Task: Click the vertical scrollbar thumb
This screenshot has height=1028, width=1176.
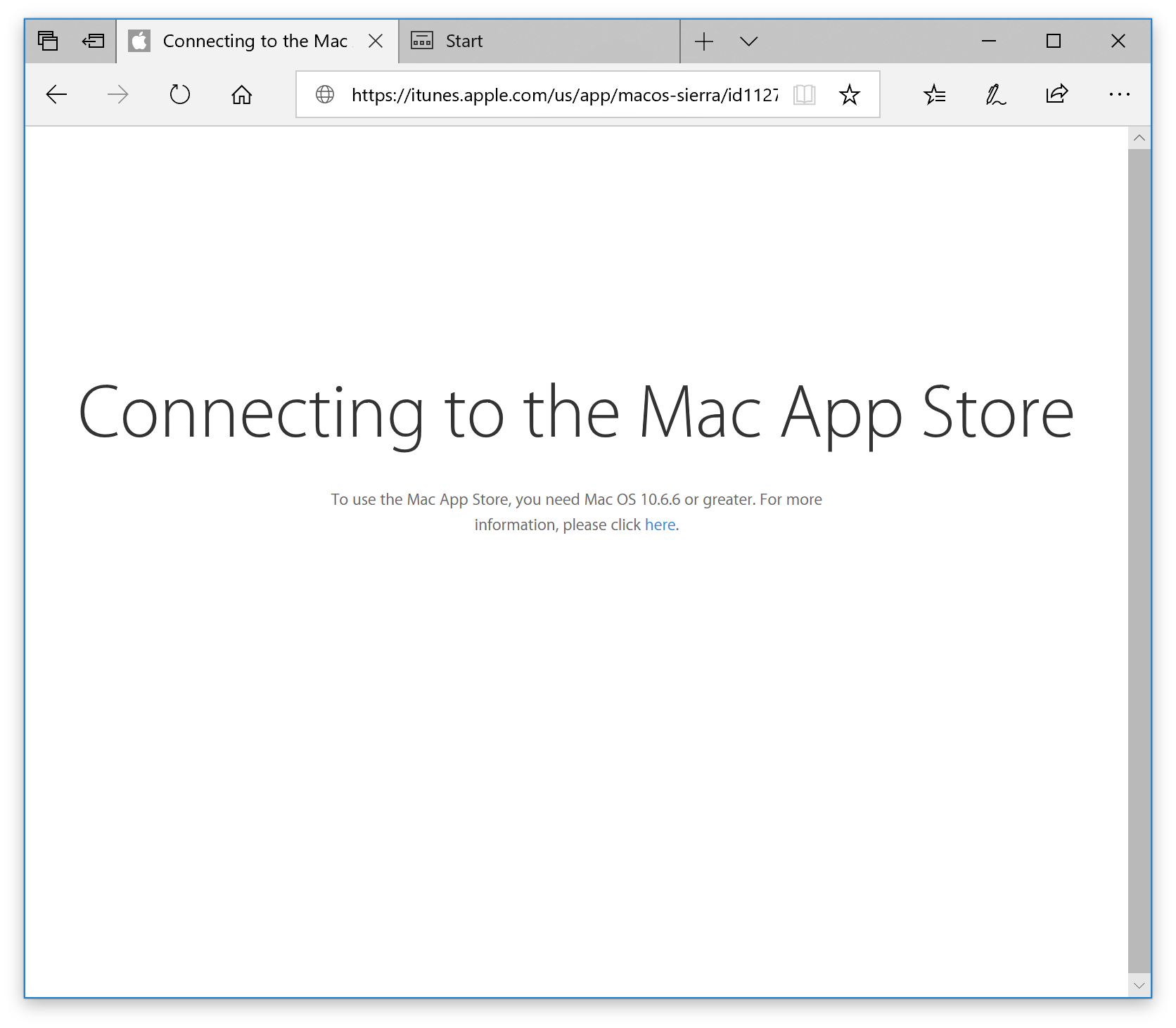Action: tap(1139, 561)
